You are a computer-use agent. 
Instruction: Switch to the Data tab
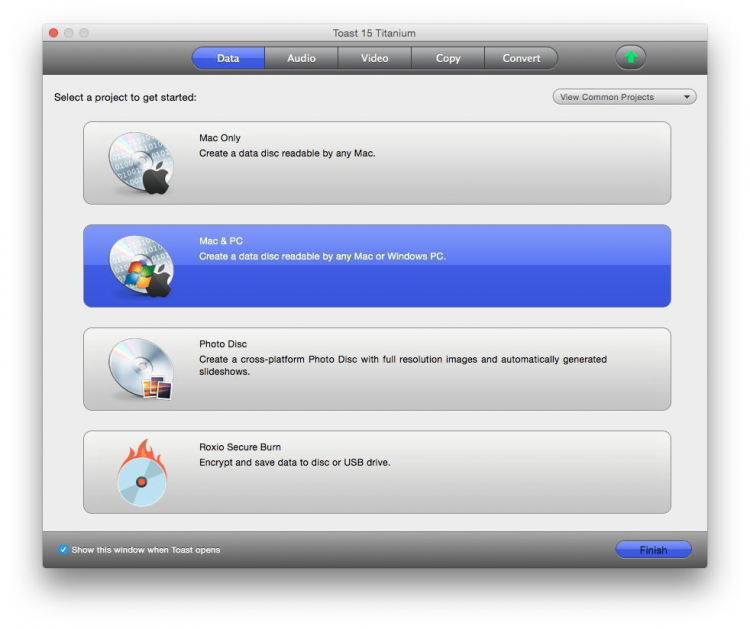point(228,58)
